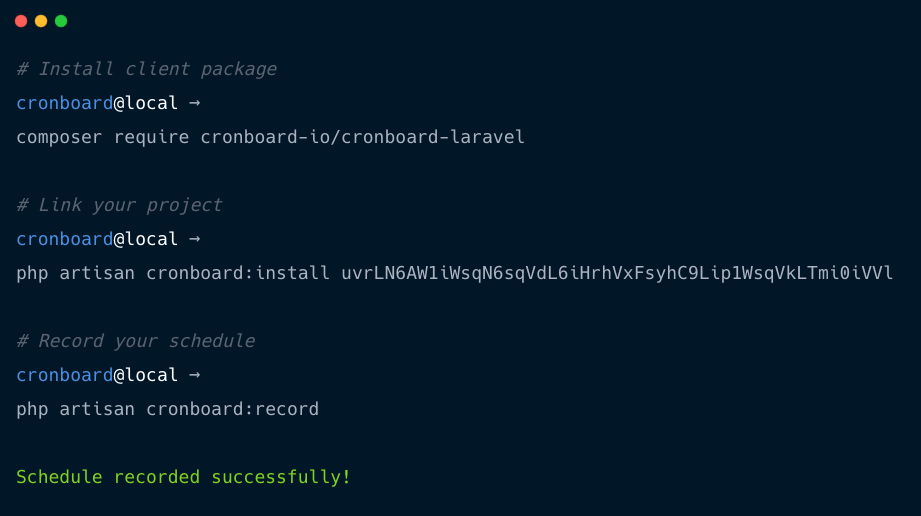Viewport: 921px width, 516px height.
Task: Click the prompt arrow below the Record comment
Action: point(194,375)
